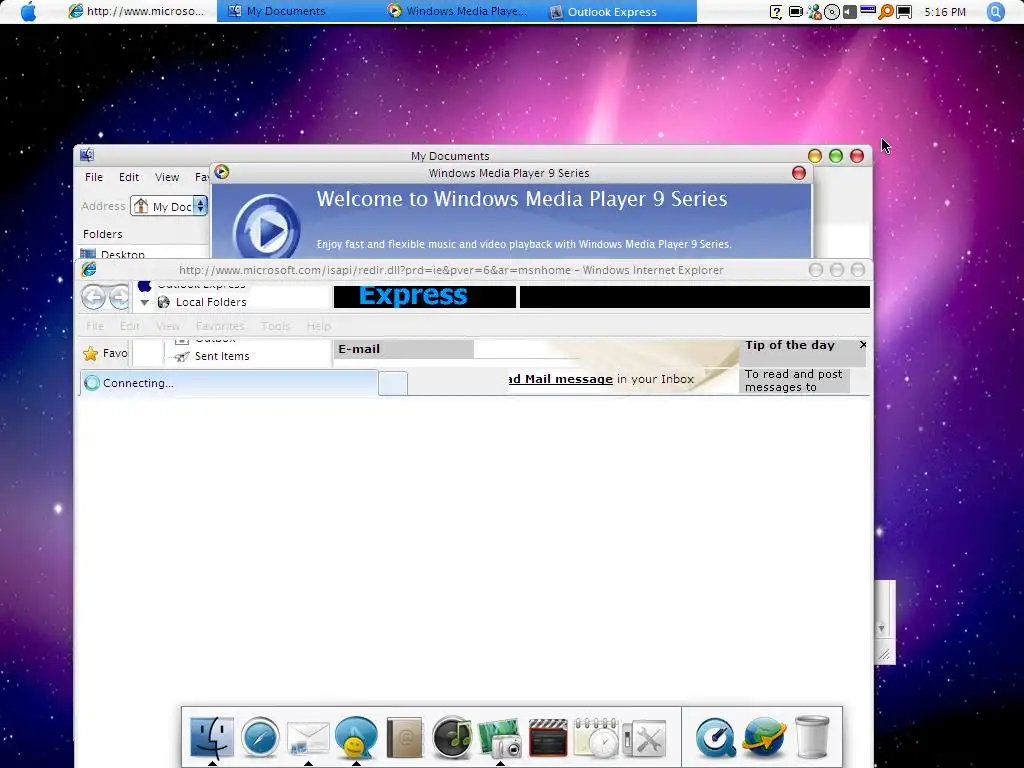Click the Windows Media Player title bar icon

(221, 172)
